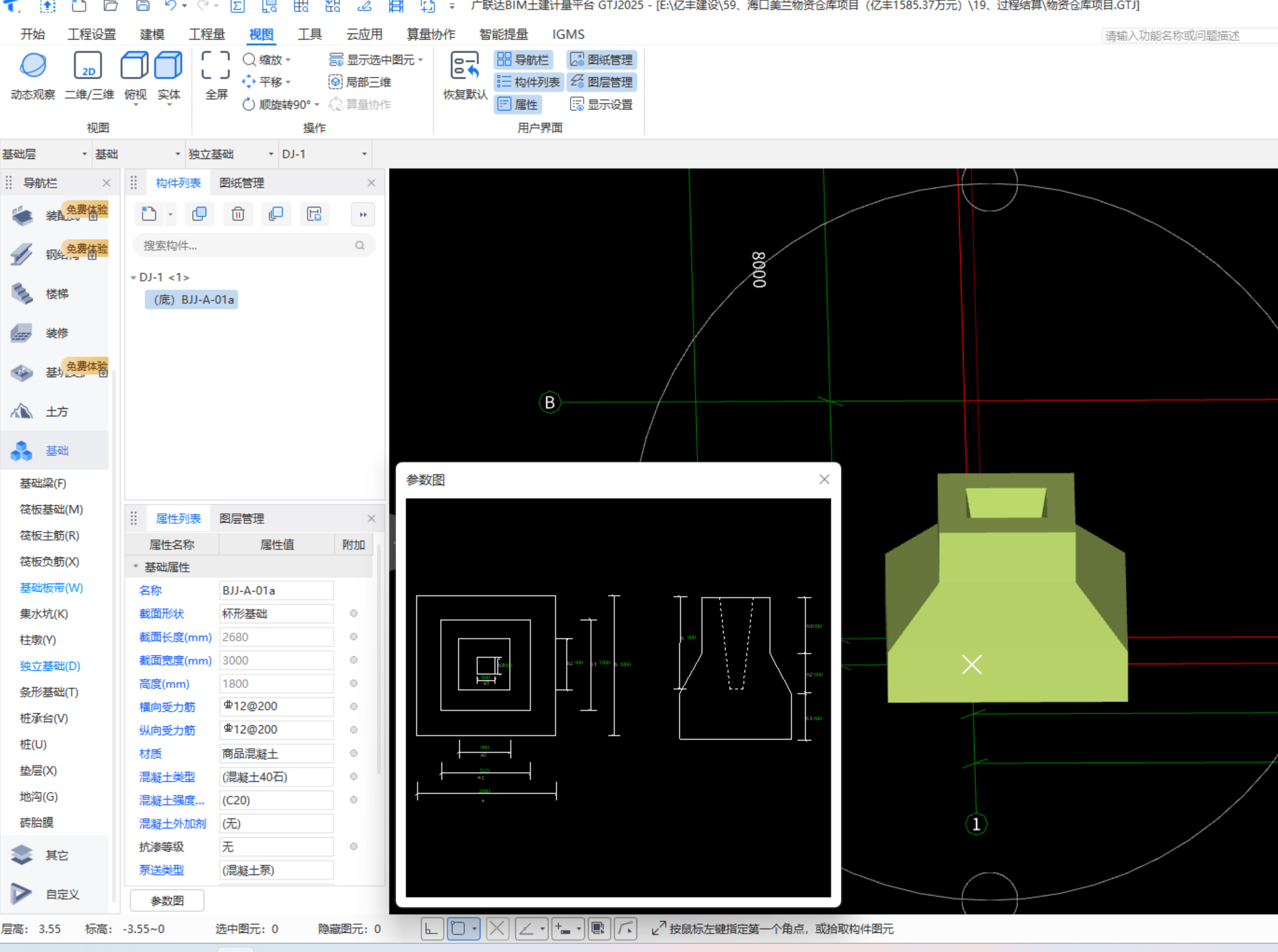Screen dimensions: 1278x952
Task: Close the 参数图 dialog
Action: [x=824, y=479]
